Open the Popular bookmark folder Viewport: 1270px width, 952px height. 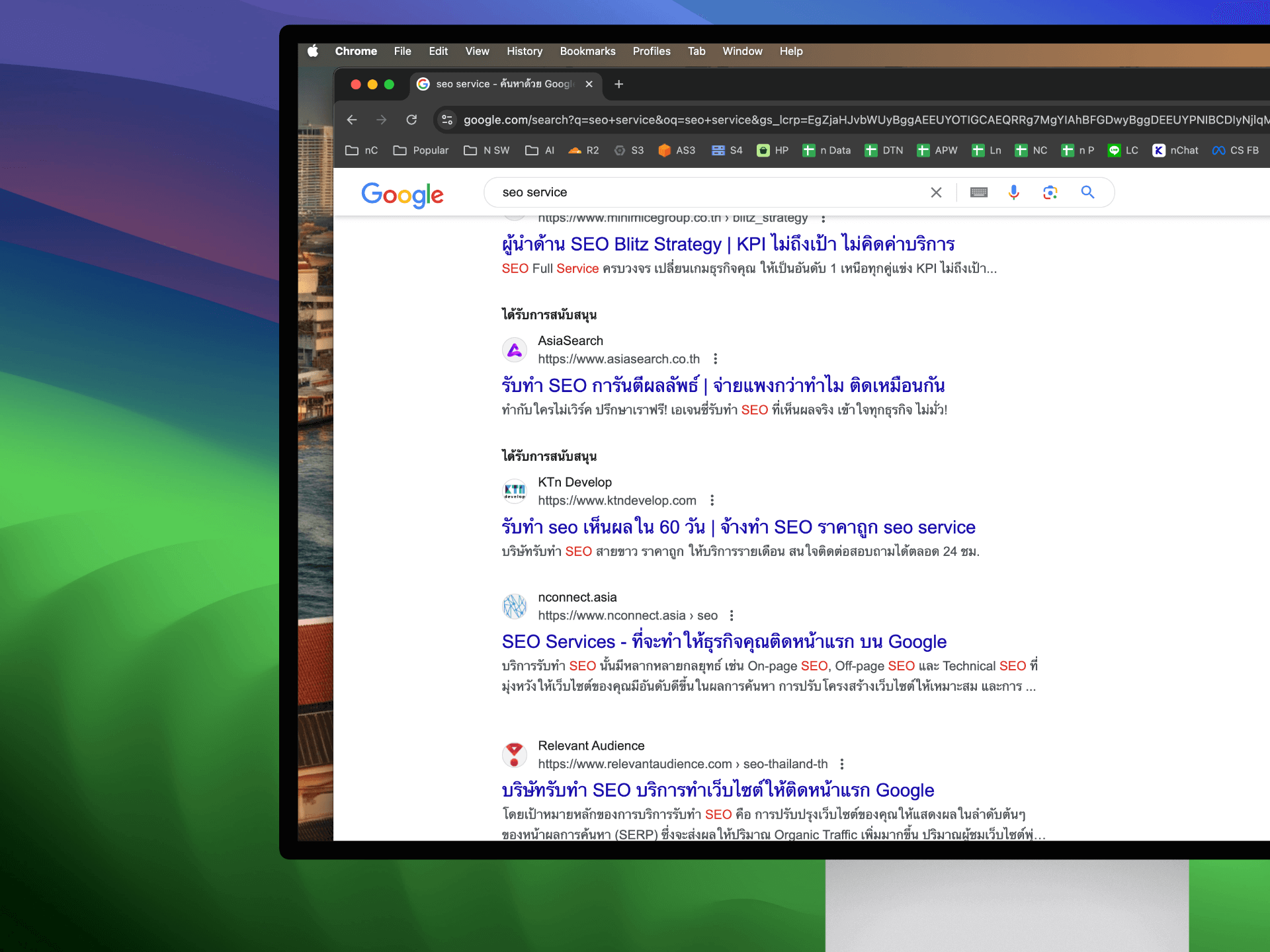tap(421, 151)
